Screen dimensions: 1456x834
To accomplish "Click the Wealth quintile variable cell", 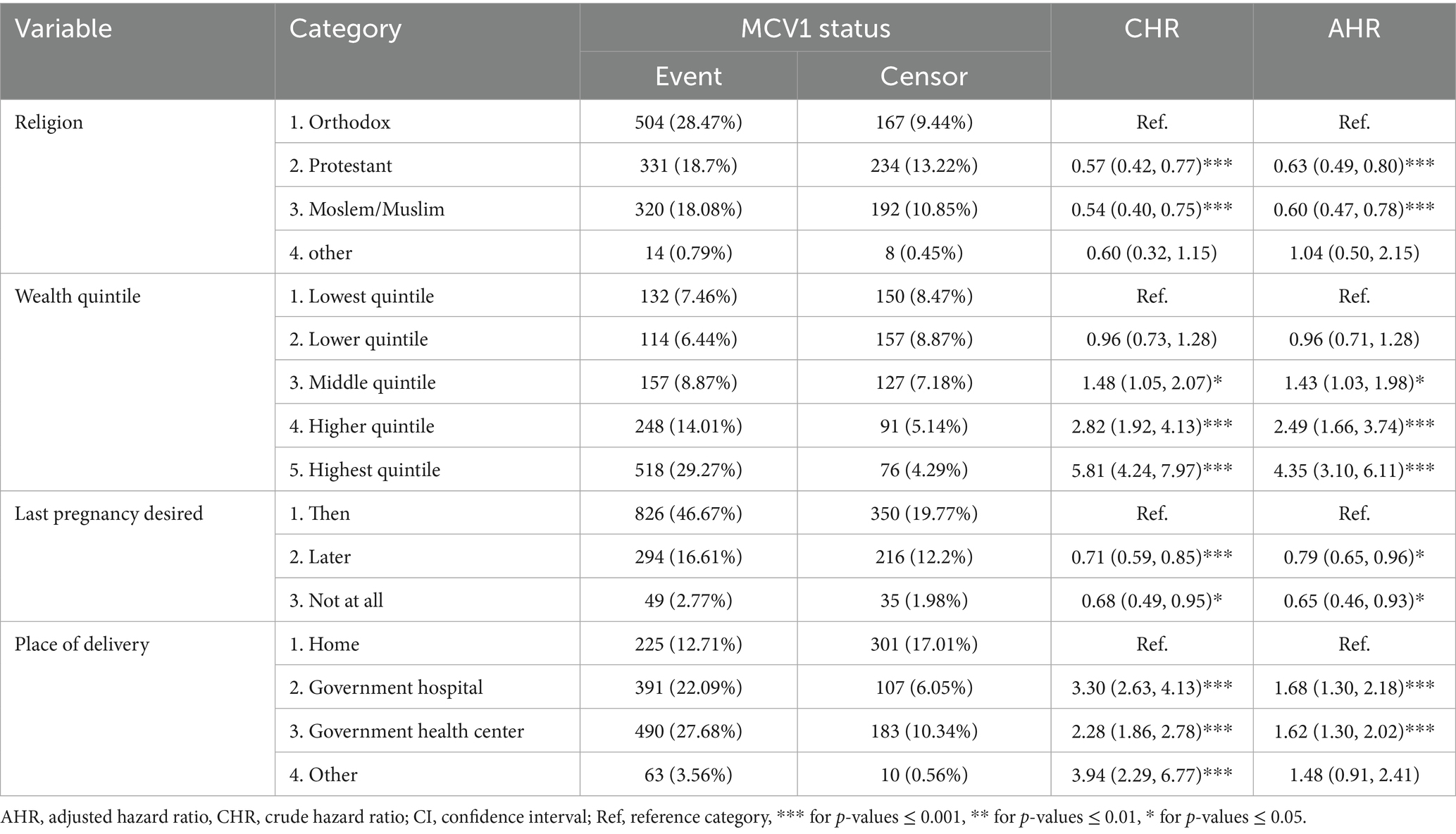I will click(x=77, y=296).
